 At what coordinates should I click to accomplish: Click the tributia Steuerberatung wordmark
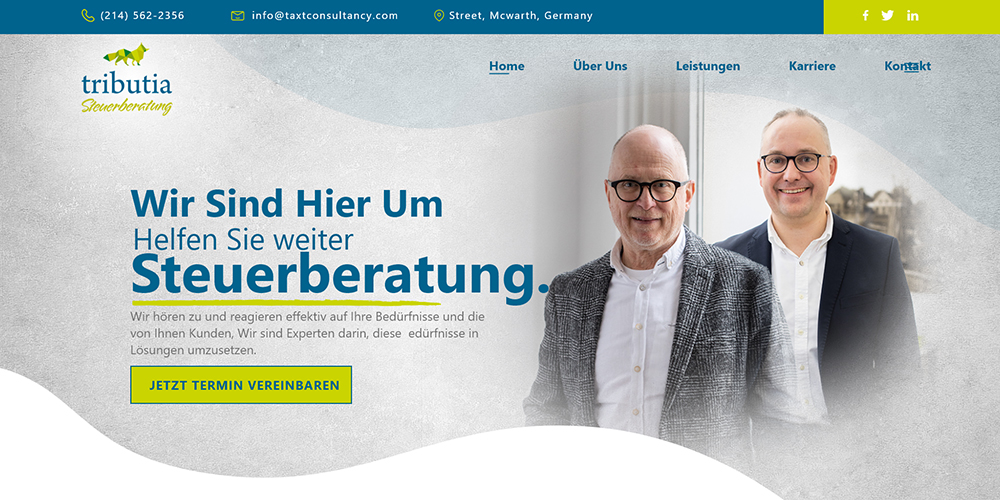click(x=127, y=94)
